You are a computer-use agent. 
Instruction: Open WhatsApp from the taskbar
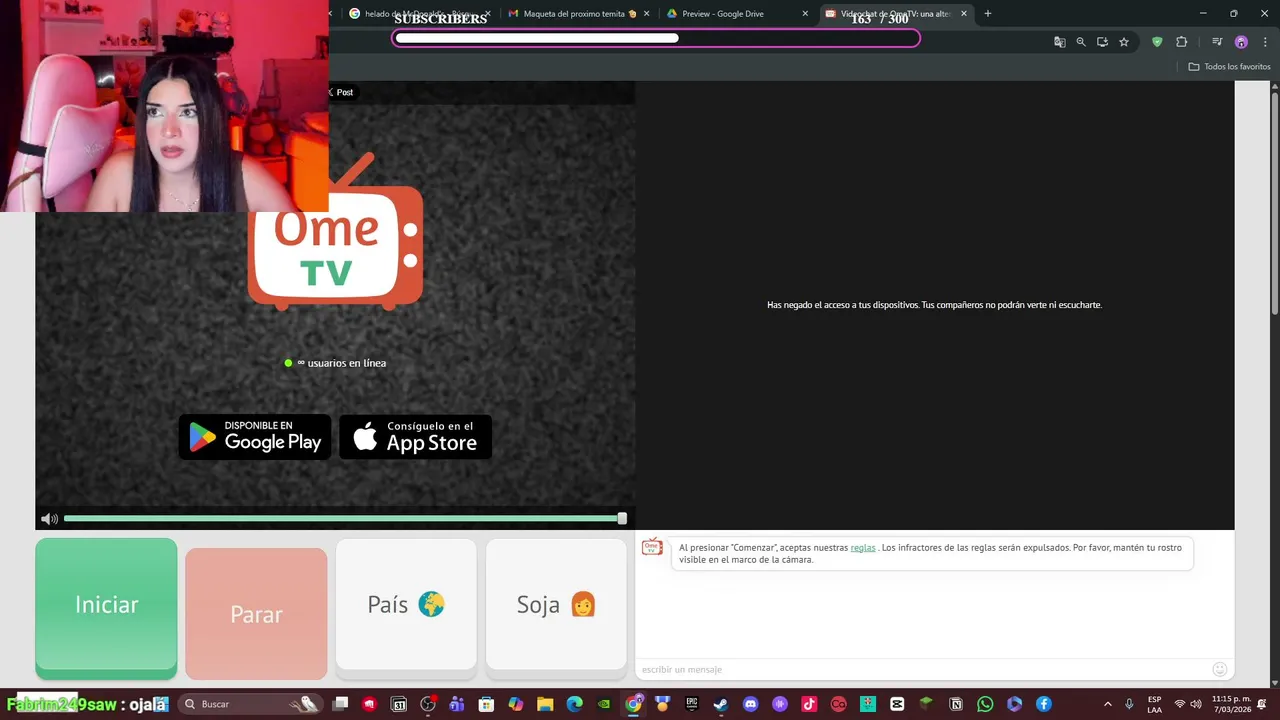coord(985,704)
